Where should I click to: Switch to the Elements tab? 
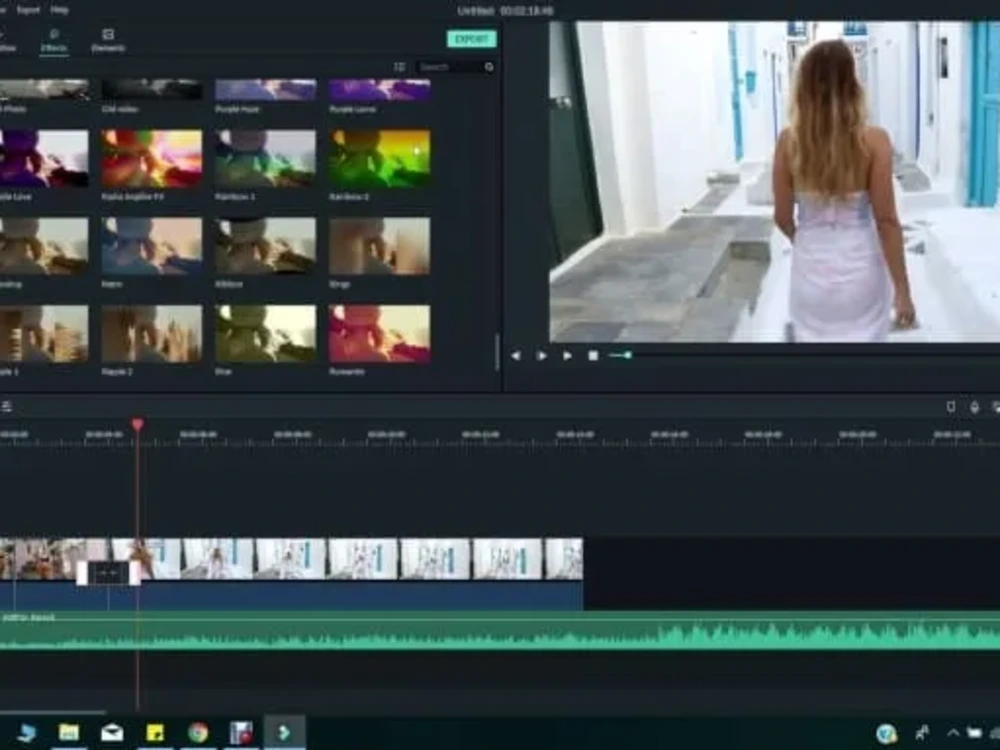coord(108,41)
